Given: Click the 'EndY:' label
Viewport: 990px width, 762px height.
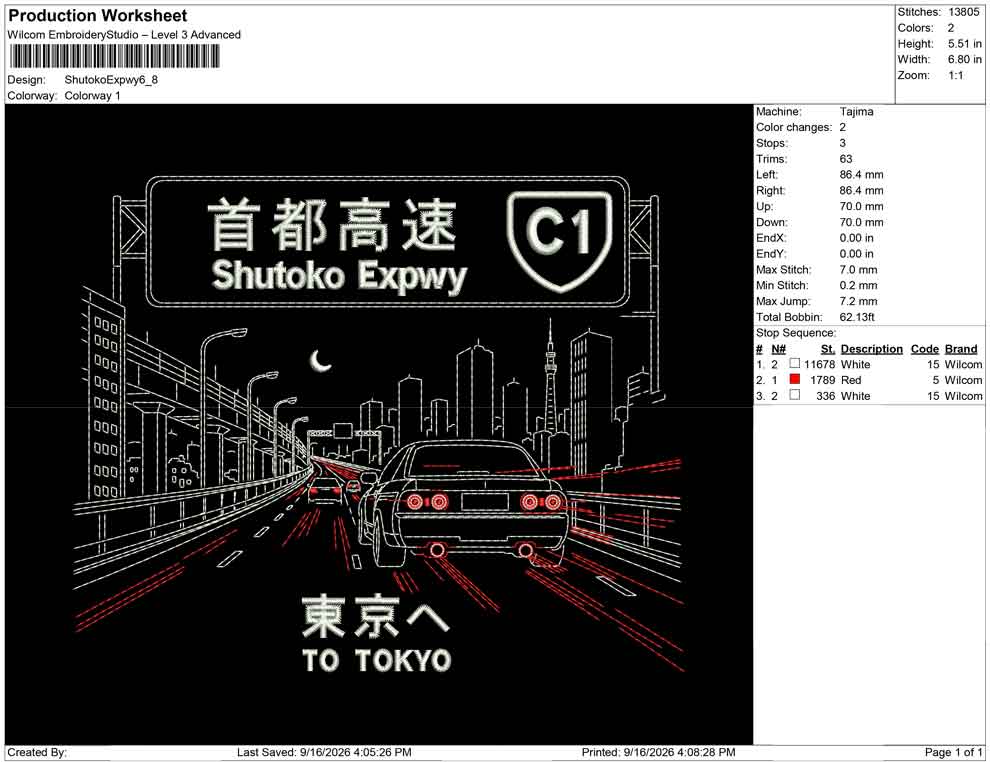Looking at the screenshot, I should click(x=771, y=253).
